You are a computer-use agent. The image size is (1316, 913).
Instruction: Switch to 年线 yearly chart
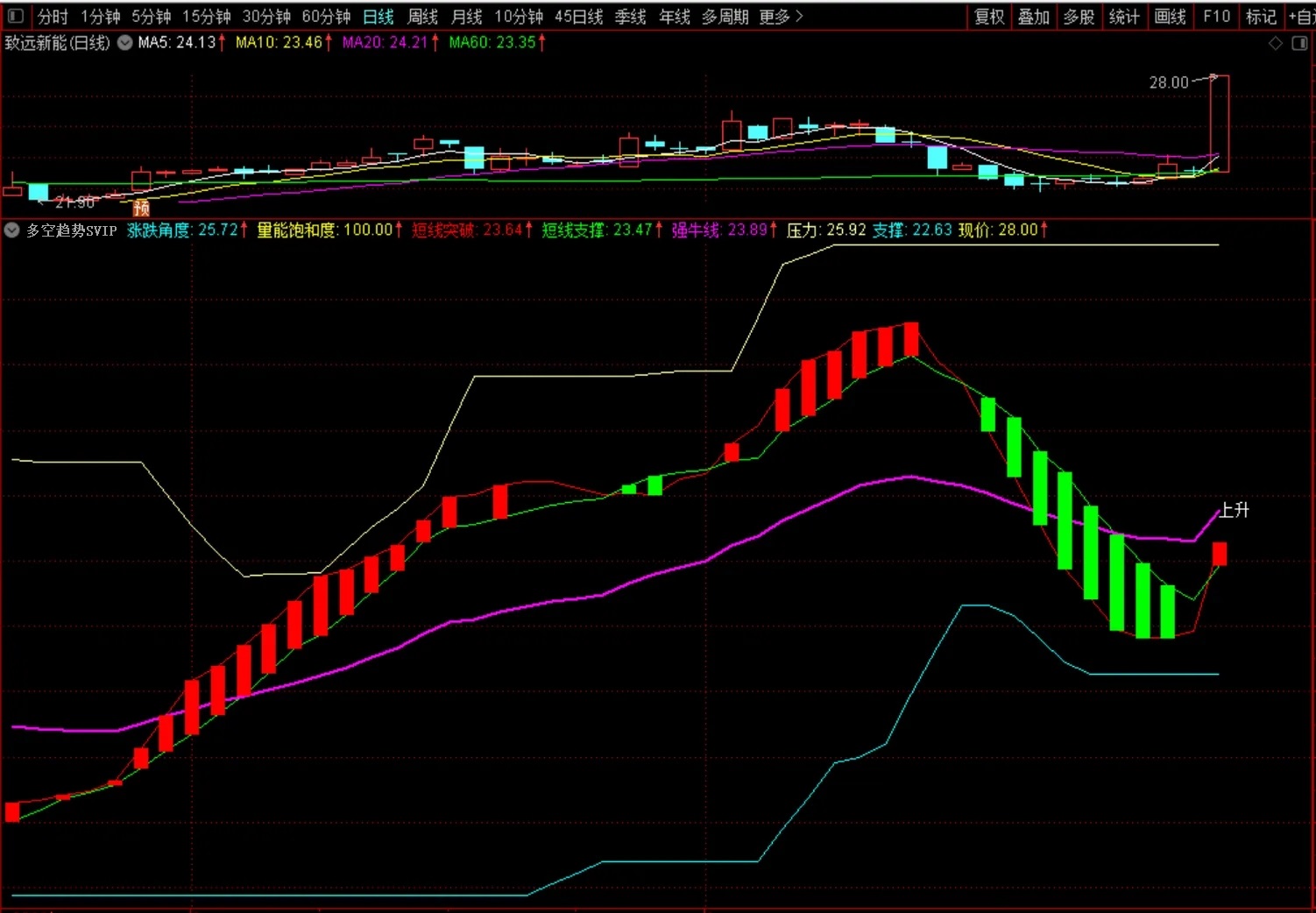[675, 17]
